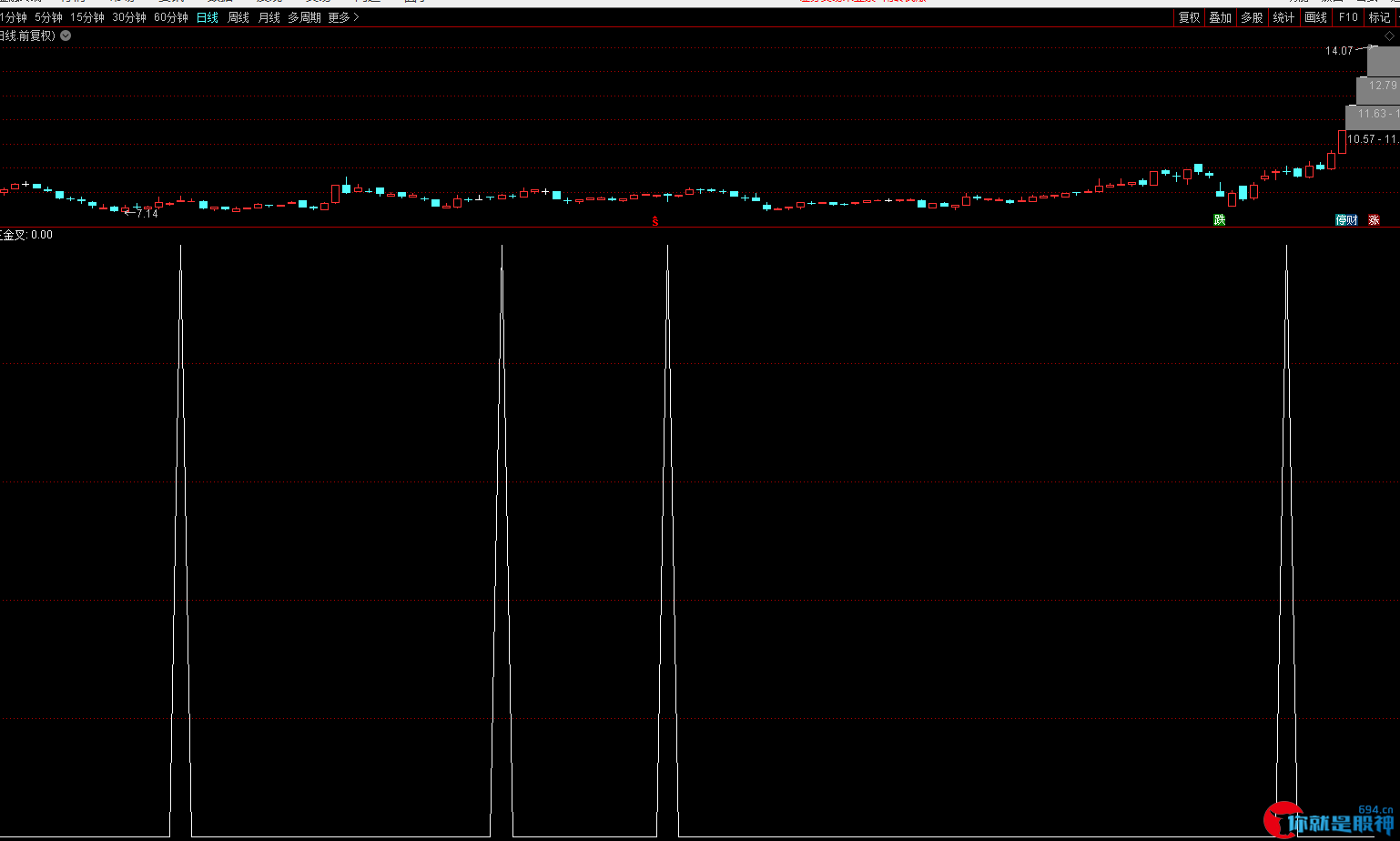Click the 复权 toolbar button
1400x841 pixels.
point(1189,17)
